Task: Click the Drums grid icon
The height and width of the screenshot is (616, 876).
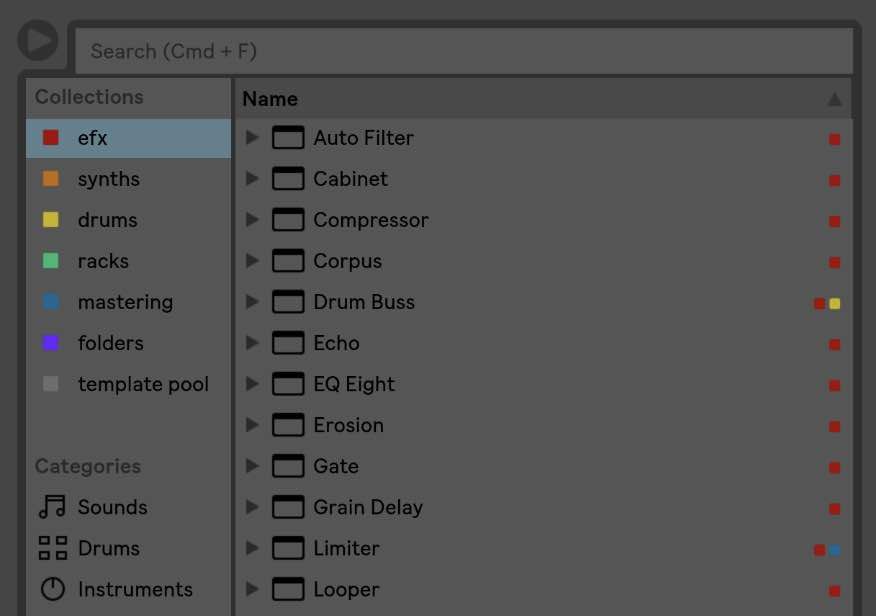Action: click(53, 548)
